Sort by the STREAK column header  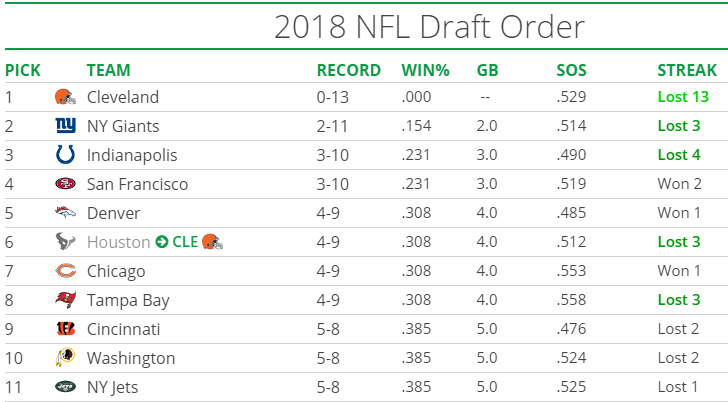[x=687, y=70]
